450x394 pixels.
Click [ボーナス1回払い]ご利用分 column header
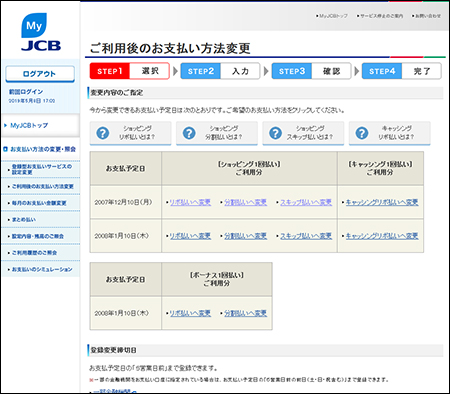(x=217, y=279)
